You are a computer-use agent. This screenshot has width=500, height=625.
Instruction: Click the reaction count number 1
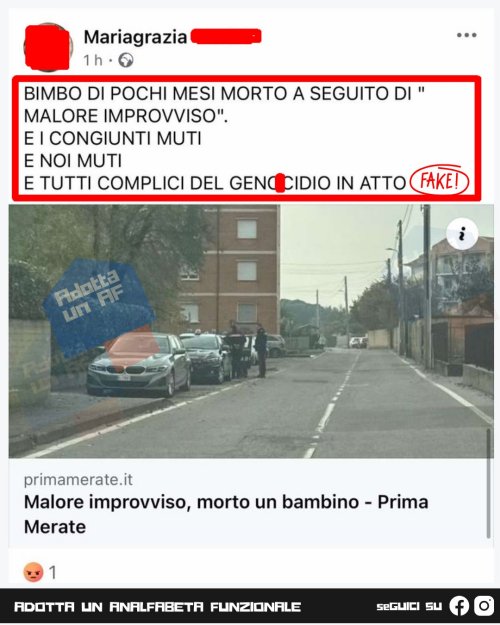[52, 573]
